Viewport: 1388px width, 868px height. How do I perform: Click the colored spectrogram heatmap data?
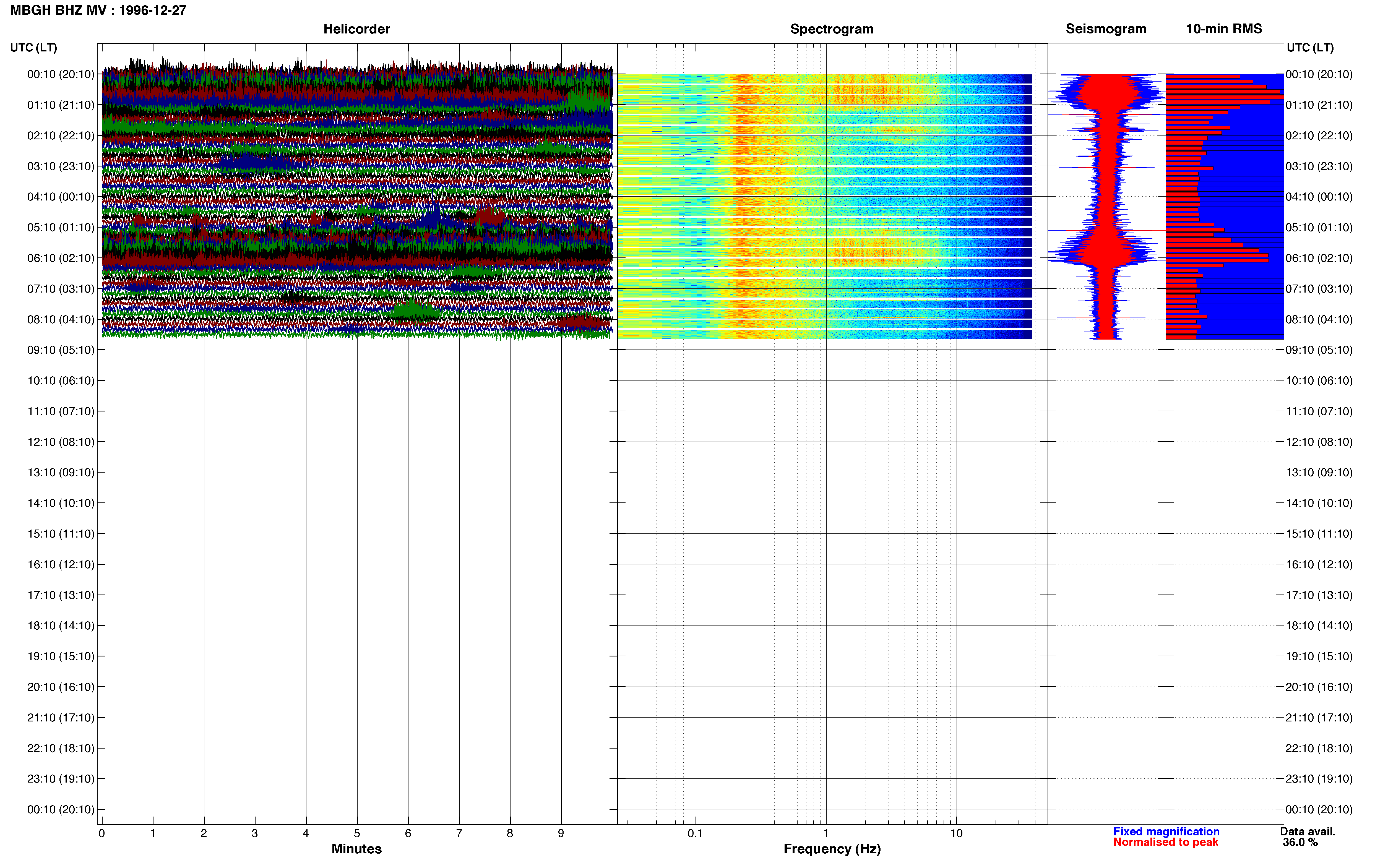click(824, 206)
